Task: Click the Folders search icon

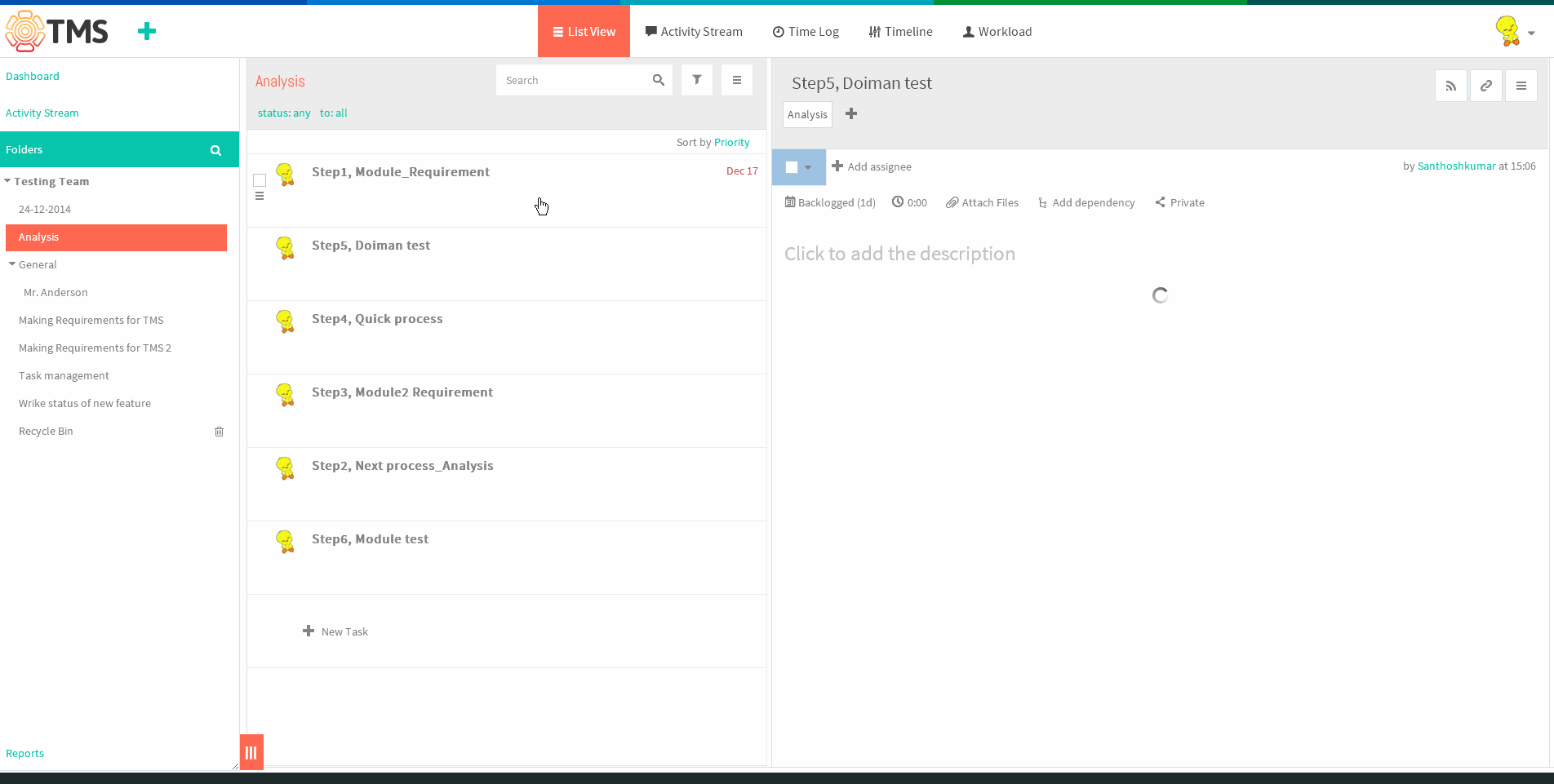Action: 216,150
